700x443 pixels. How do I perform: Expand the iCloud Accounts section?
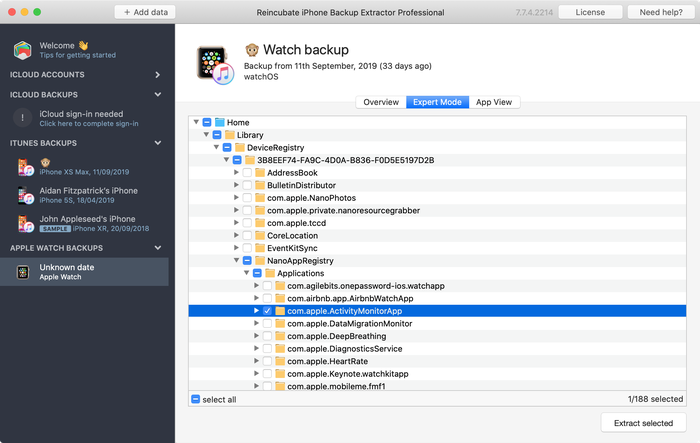click(x=157, y=75)
